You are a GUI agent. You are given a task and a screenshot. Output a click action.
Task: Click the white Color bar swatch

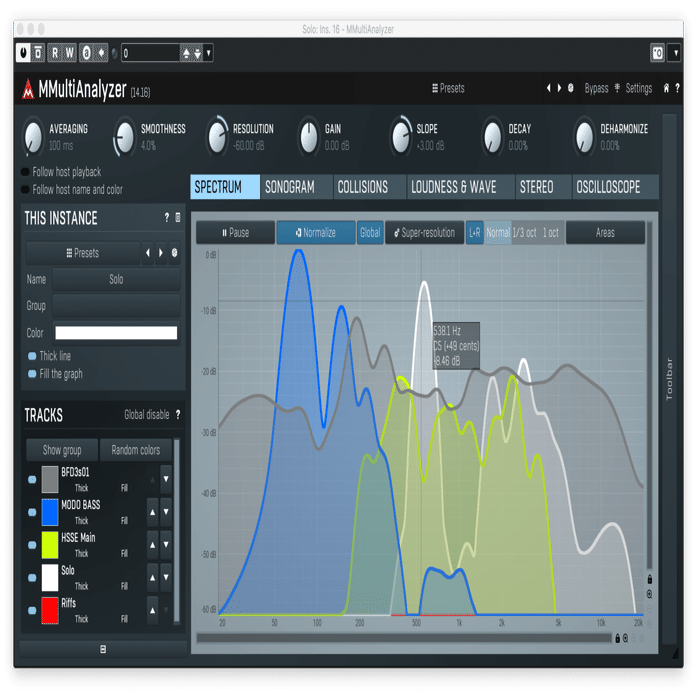pos(116,333)
